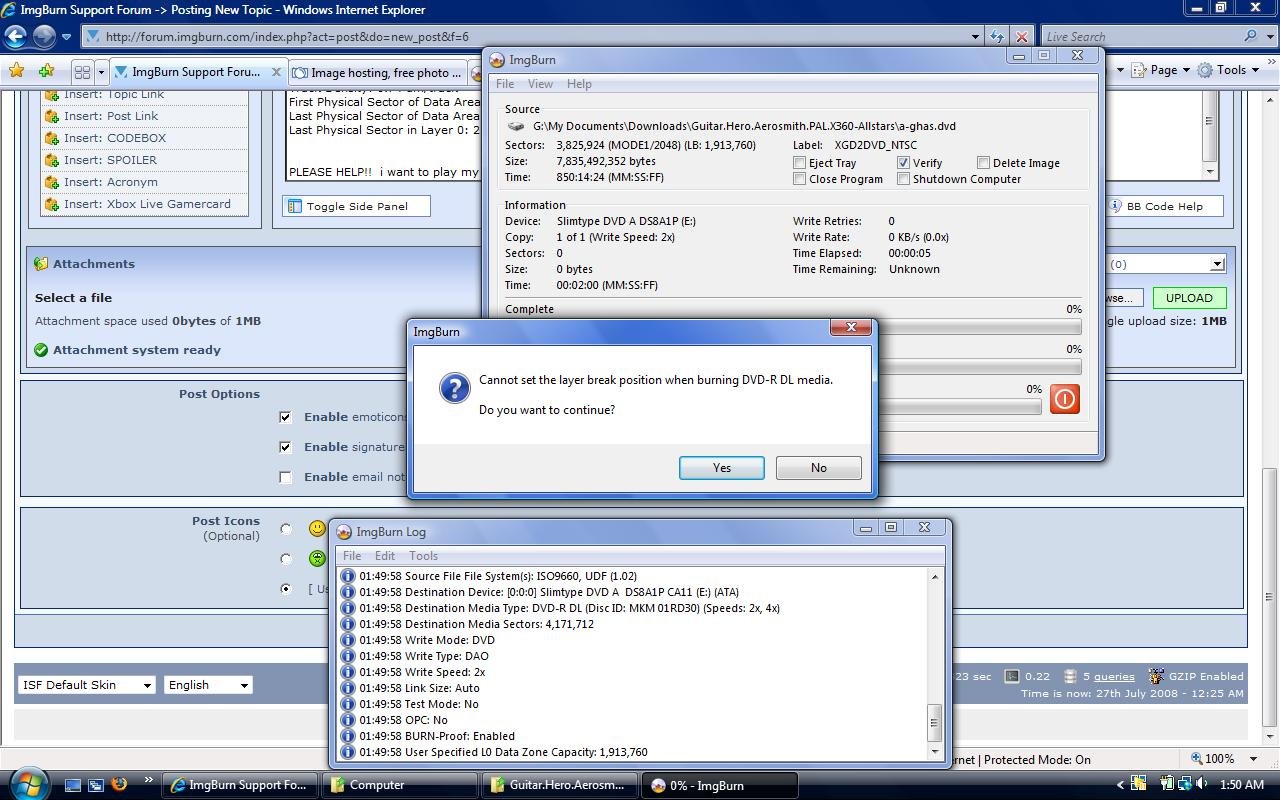Click the IE Forward arrow button

tap(44, 37)
